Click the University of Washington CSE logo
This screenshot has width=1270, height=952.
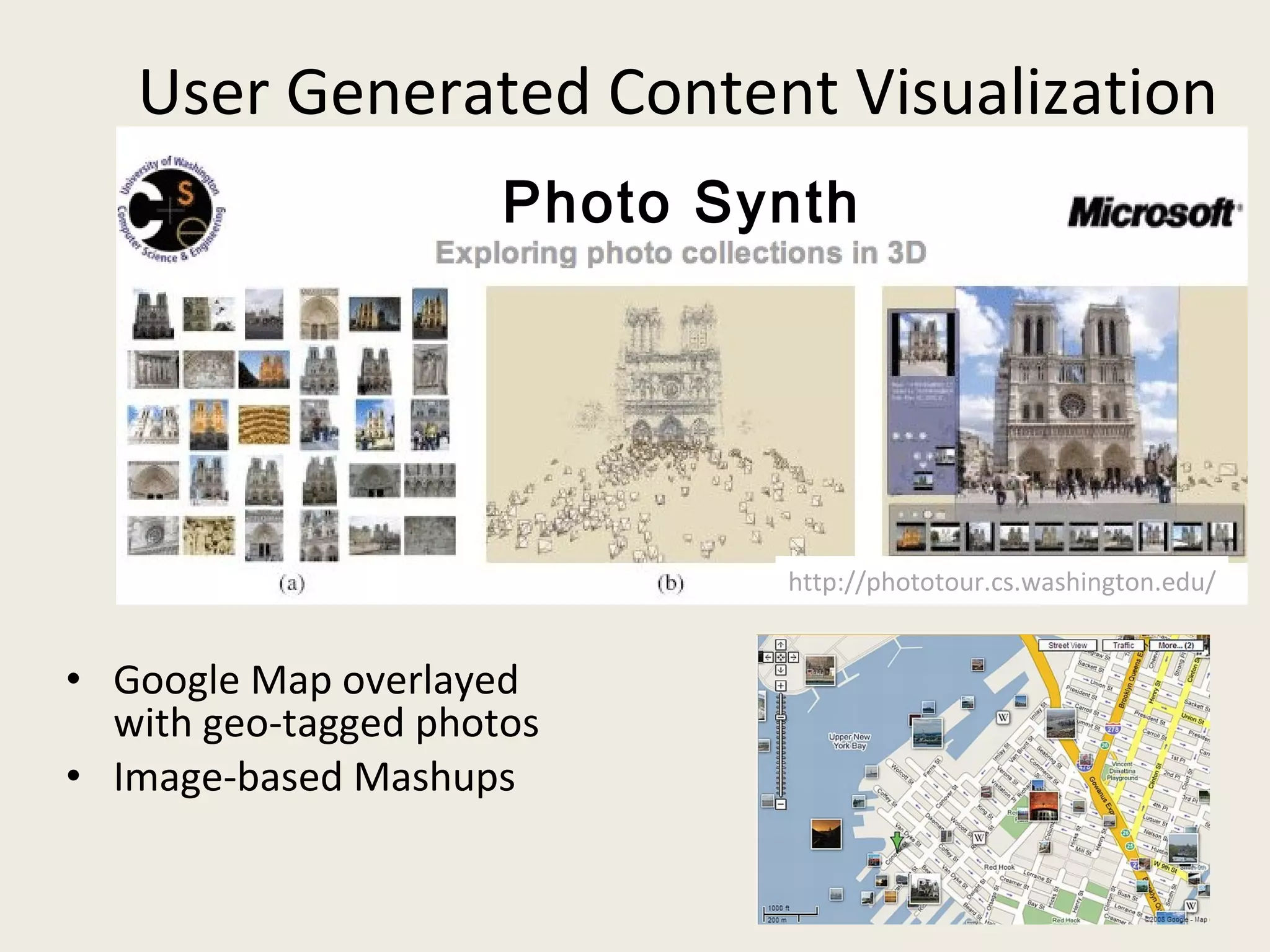click(171, 209)
